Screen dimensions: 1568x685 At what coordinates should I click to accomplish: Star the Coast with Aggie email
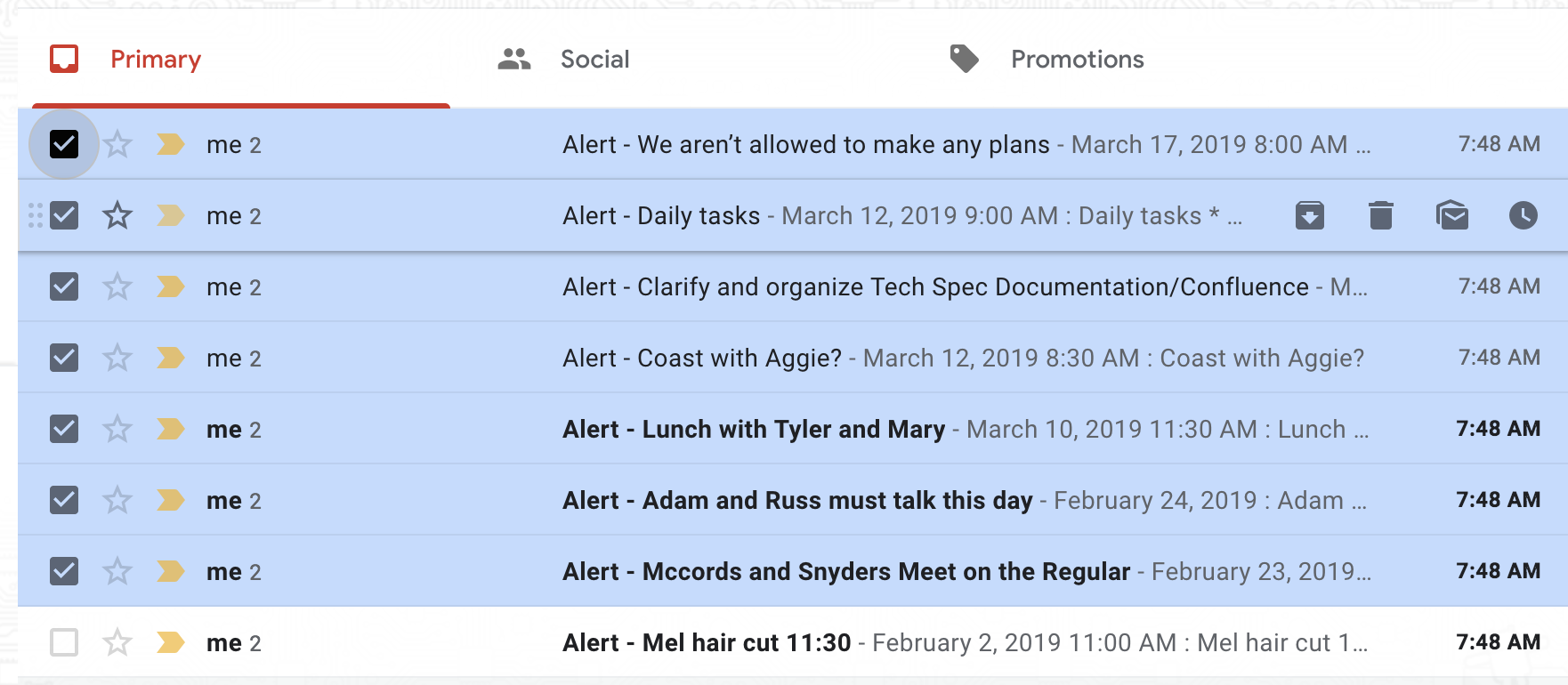(117, 358)
